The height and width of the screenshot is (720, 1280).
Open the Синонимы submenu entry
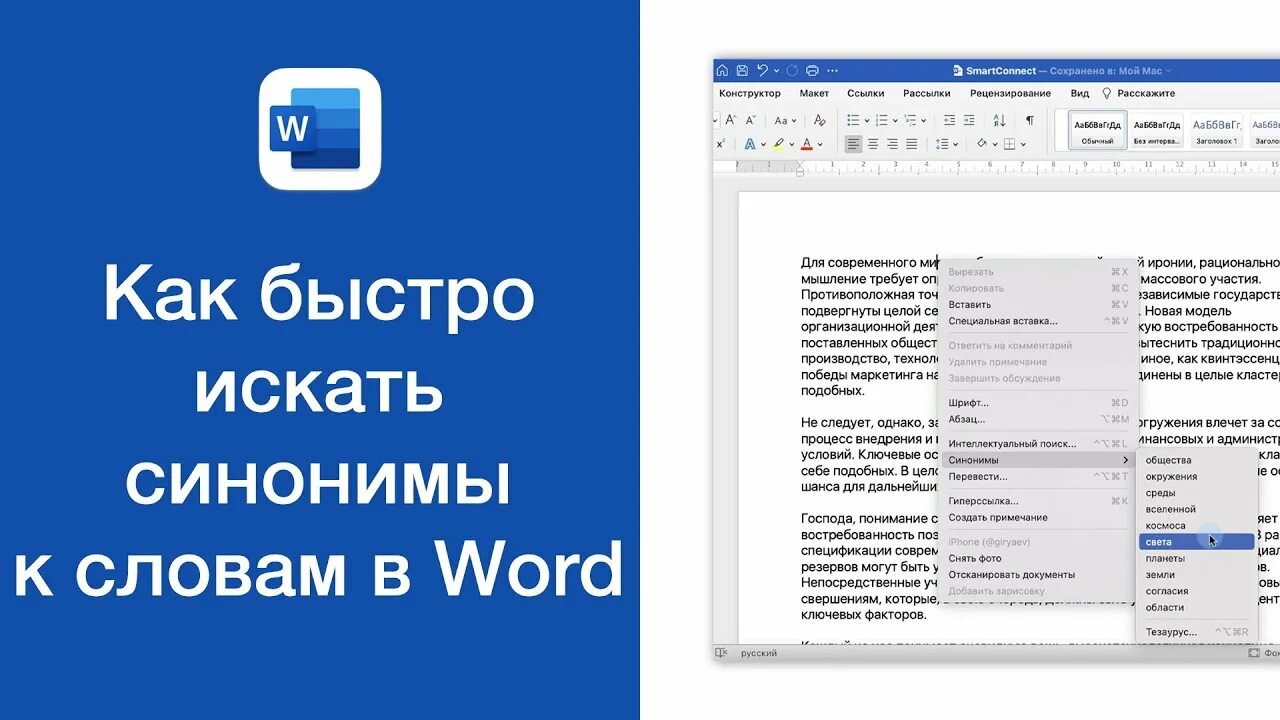click(1039, 460)
